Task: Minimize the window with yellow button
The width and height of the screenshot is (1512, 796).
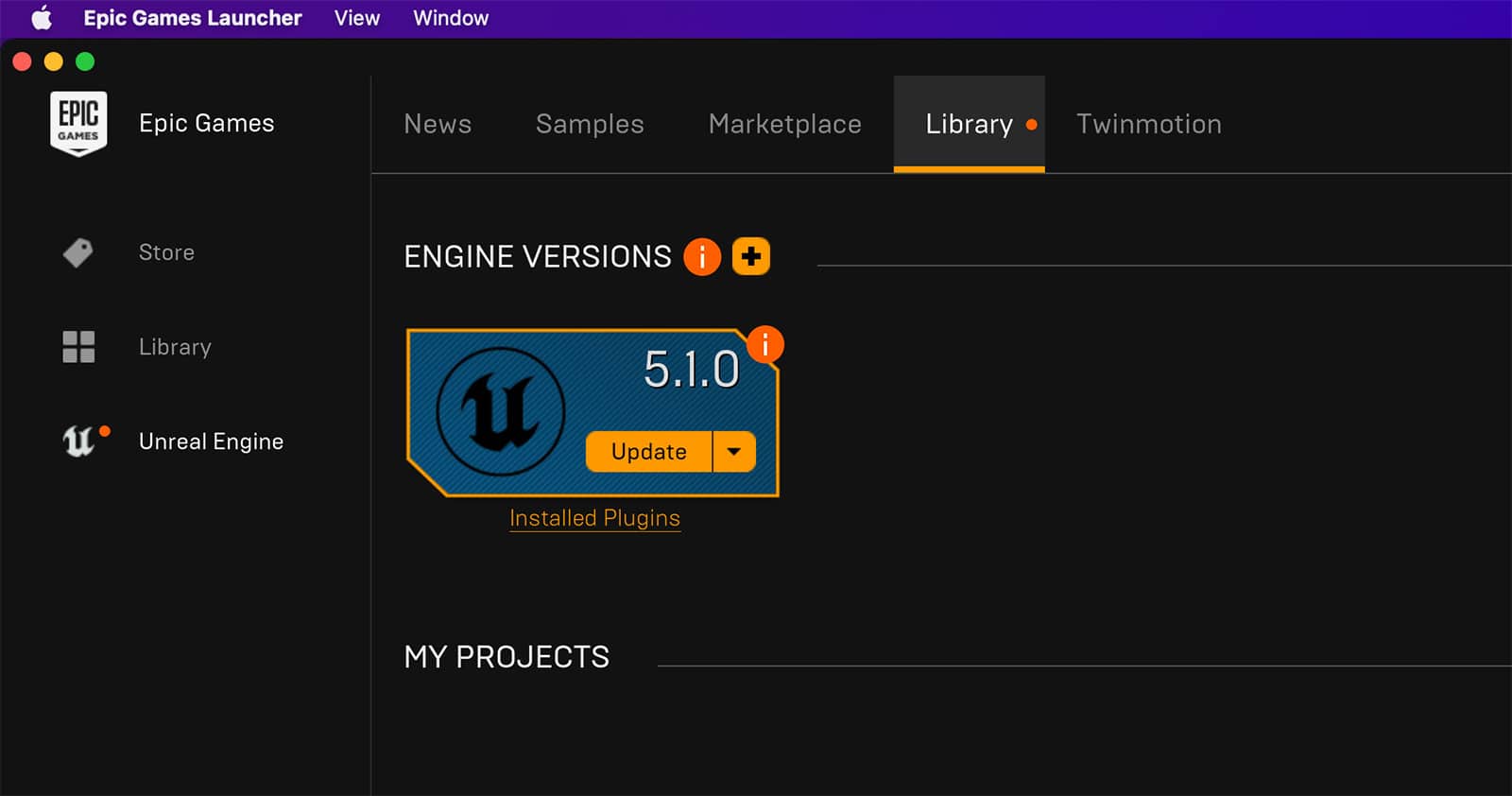Action: [54, 61]
